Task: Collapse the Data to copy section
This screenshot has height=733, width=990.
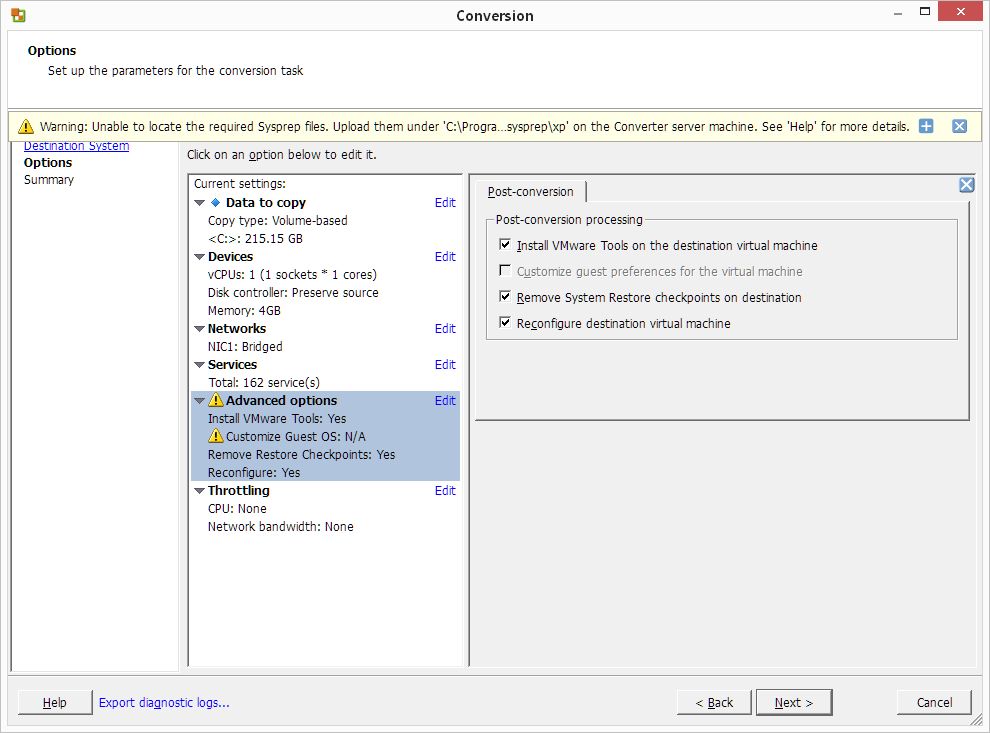Action: point(199,203)
